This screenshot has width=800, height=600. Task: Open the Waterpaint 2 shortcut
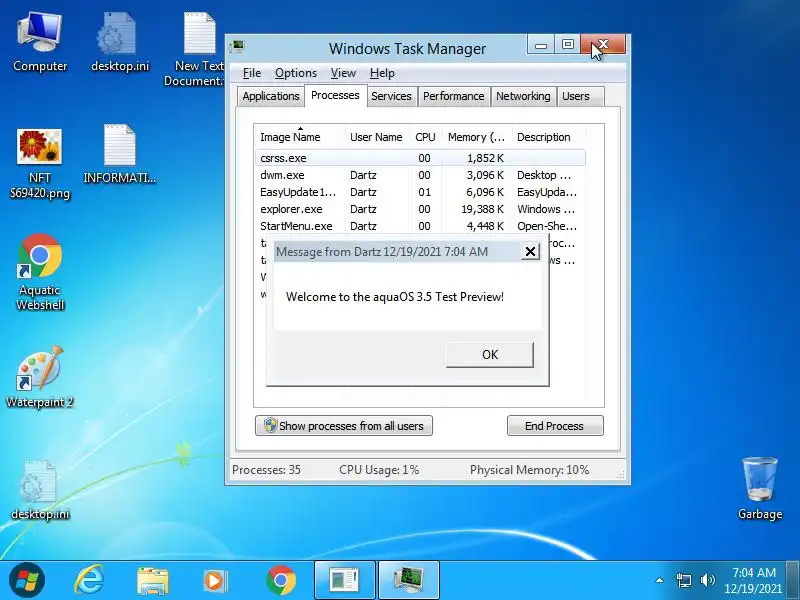[x=40, y=378]
